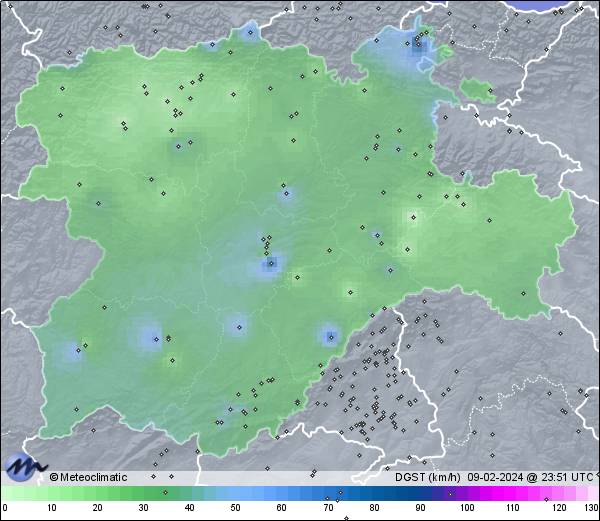This screenshot has height=521, width=600.
Task: Click the scale label 130
Action: coord(592,508)
